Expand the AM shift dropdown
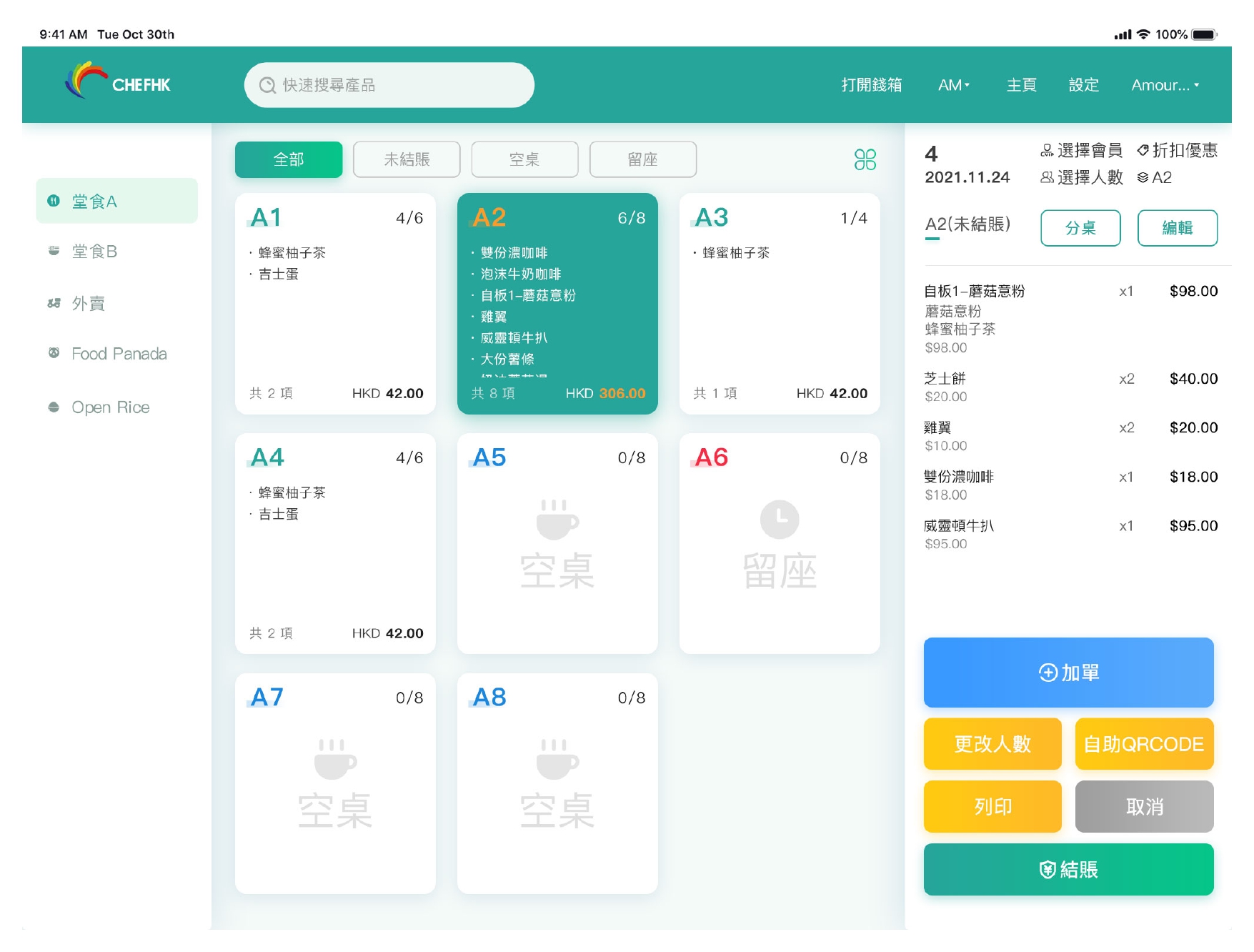Image resolution: width=1254 pixels, height=952 pixels. click(x=953, y=85)
